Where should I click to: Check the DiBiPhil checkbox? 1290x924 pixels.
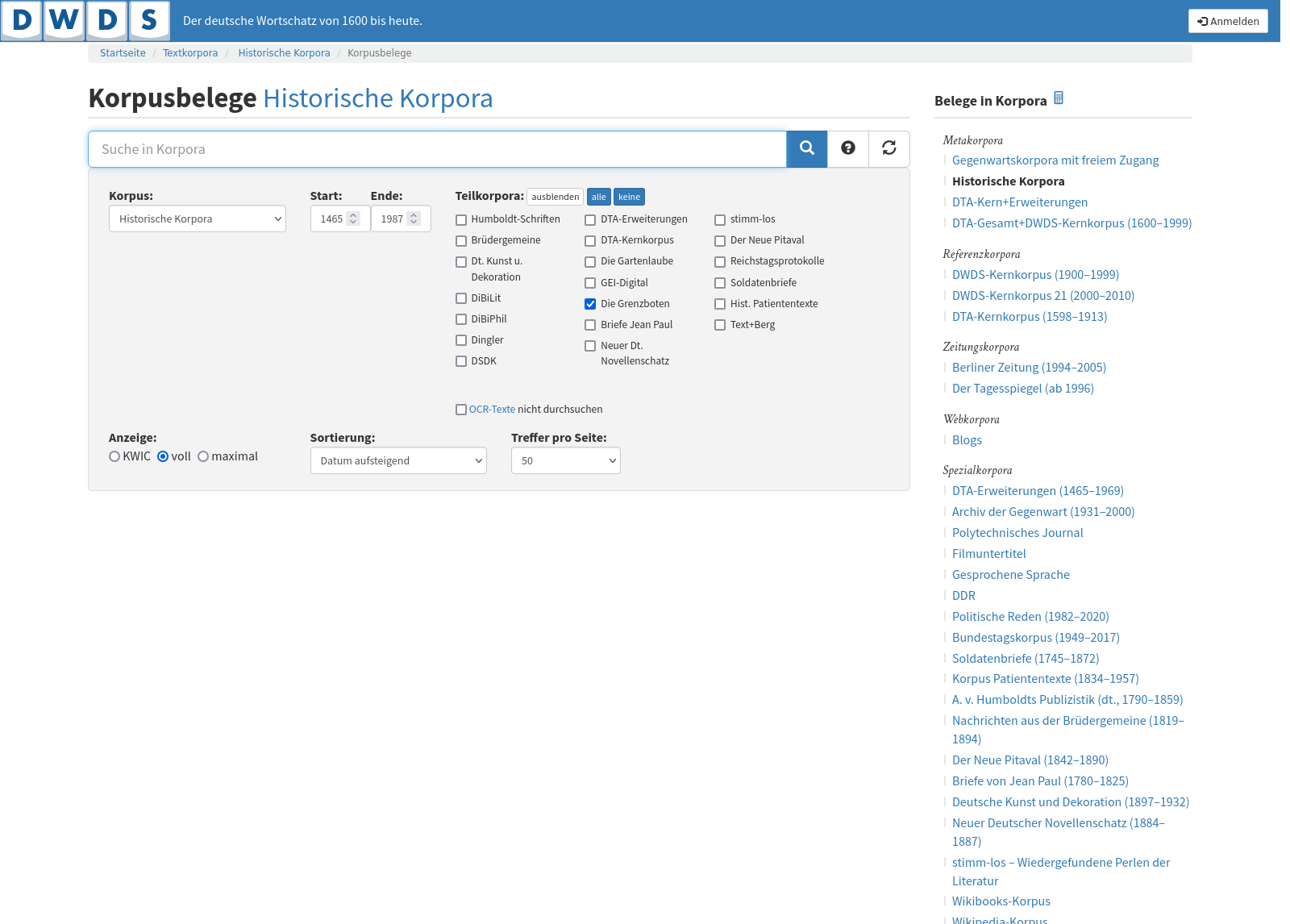pyautogui.click(x=461, y=320)
